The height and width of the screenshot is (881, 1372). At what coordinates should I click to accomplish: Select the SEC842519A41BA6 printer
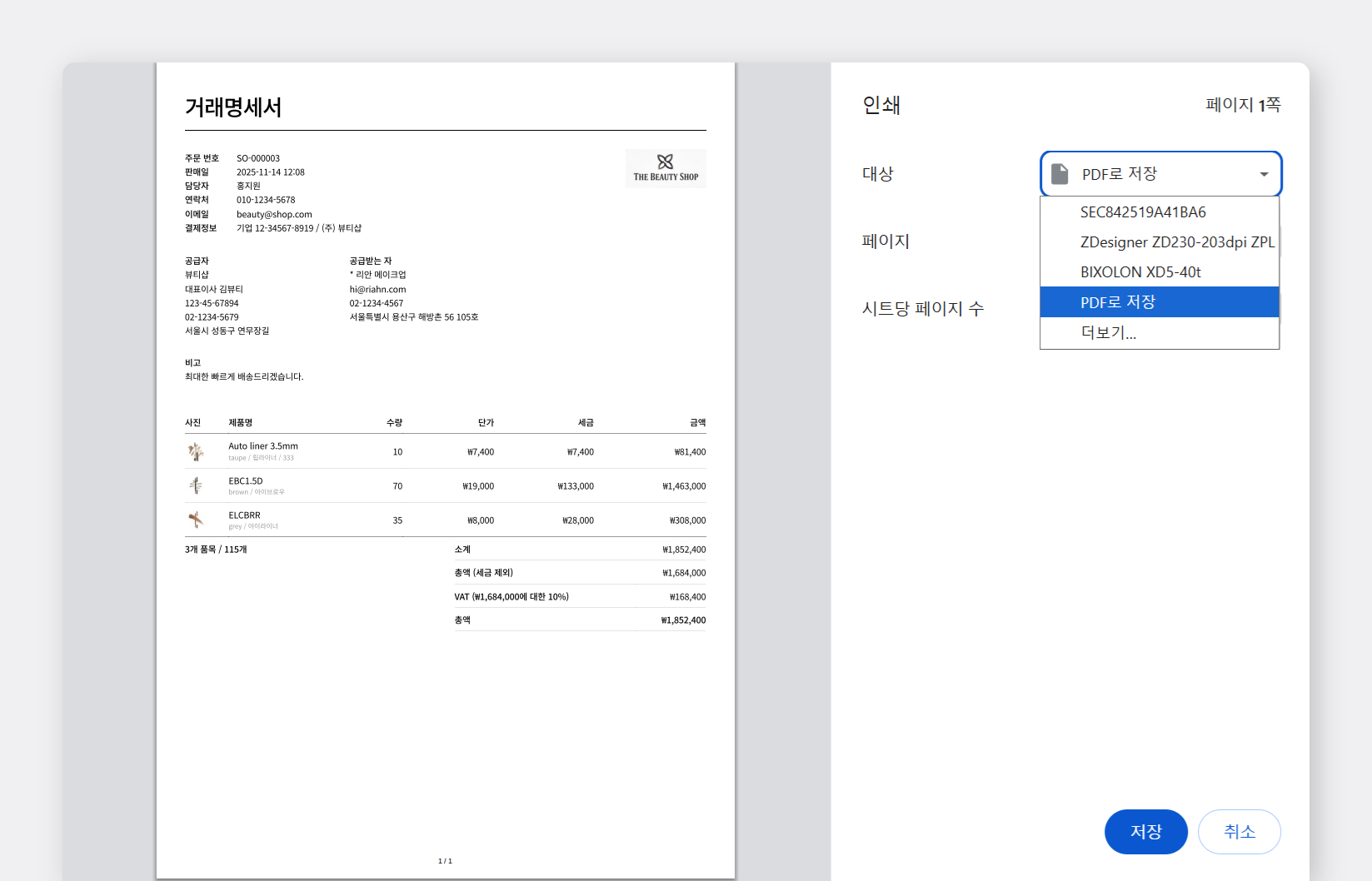tap(1143, 212)
